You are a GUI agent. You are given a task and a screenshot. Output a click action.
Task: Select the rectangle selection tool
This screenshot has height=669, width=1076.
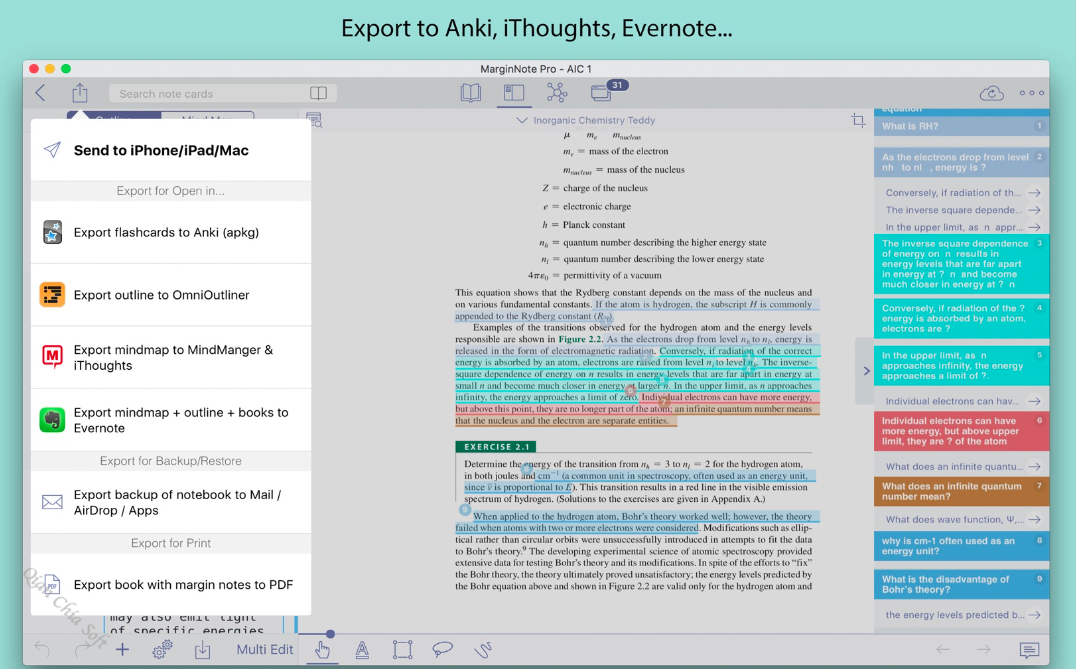(x=402, y=650)
